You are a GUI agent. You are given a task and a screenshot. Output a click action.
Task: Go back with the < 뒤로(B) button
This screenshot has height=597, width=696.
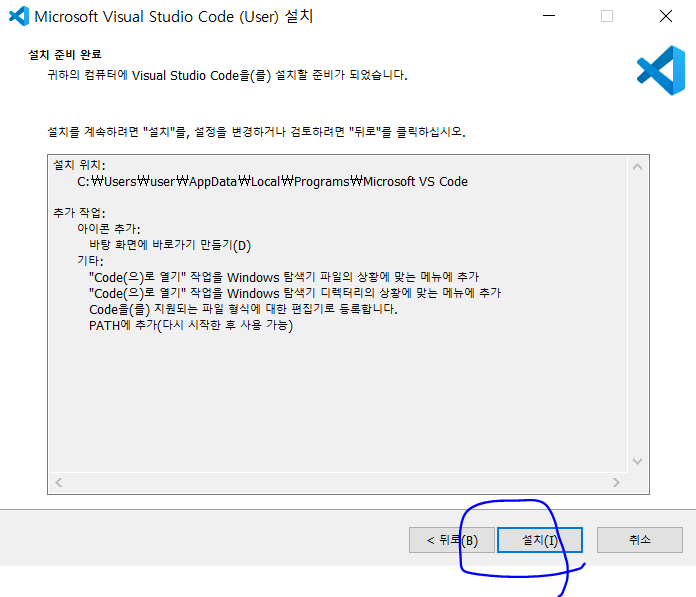[x=451, y=540]
